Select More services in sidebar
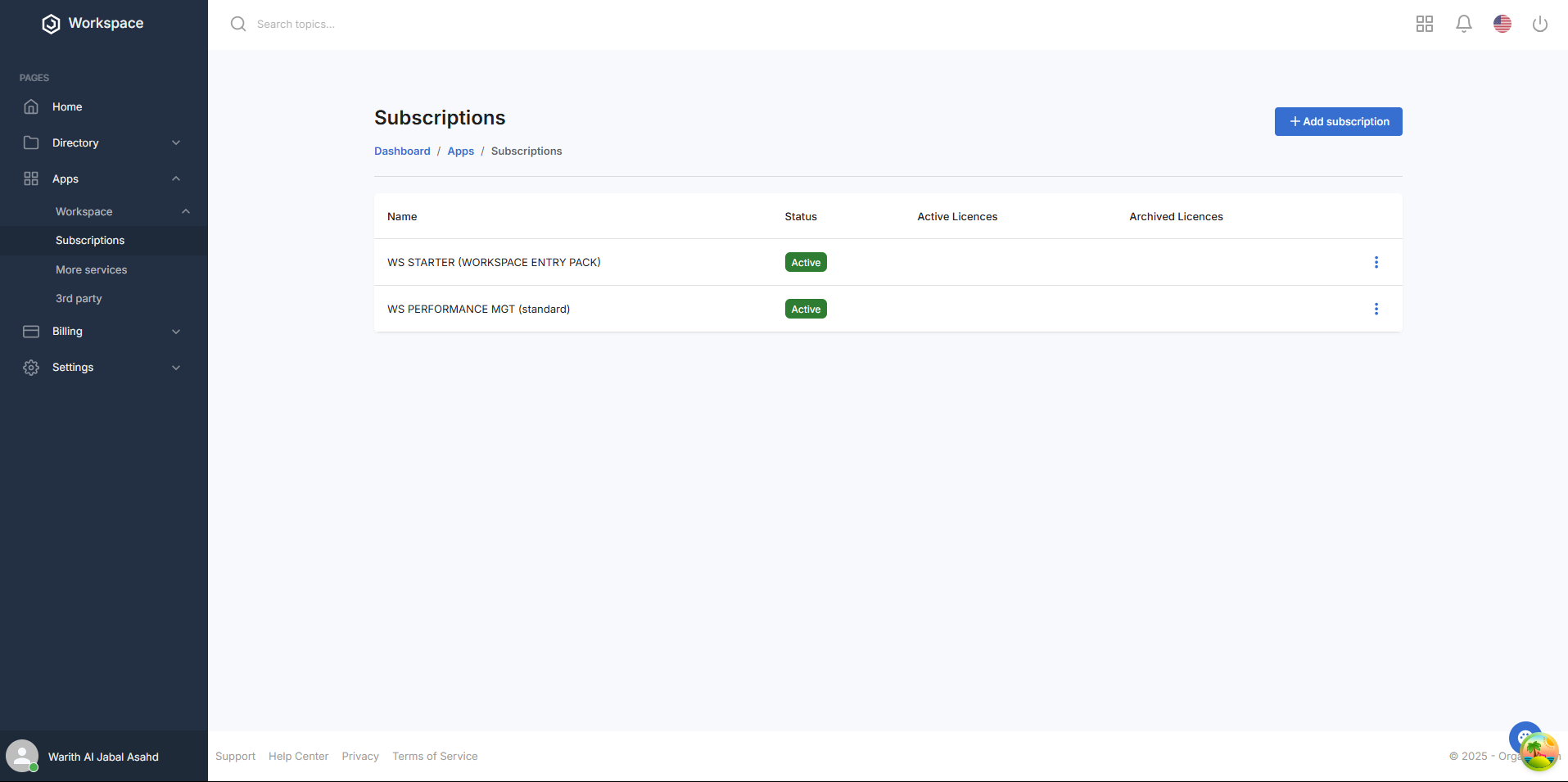Image resolution: width=1568 pixels, height=782 pixels. coord(92,269)
